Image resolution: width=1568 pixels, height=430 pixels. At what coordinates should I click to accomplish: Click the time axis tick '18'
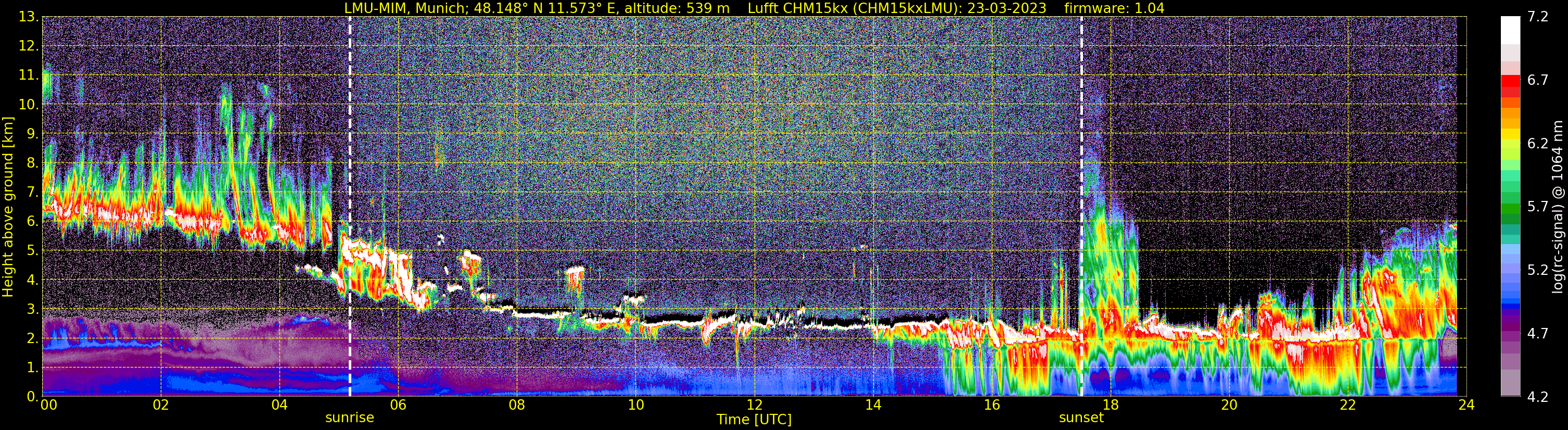[x=1110, y=405]
